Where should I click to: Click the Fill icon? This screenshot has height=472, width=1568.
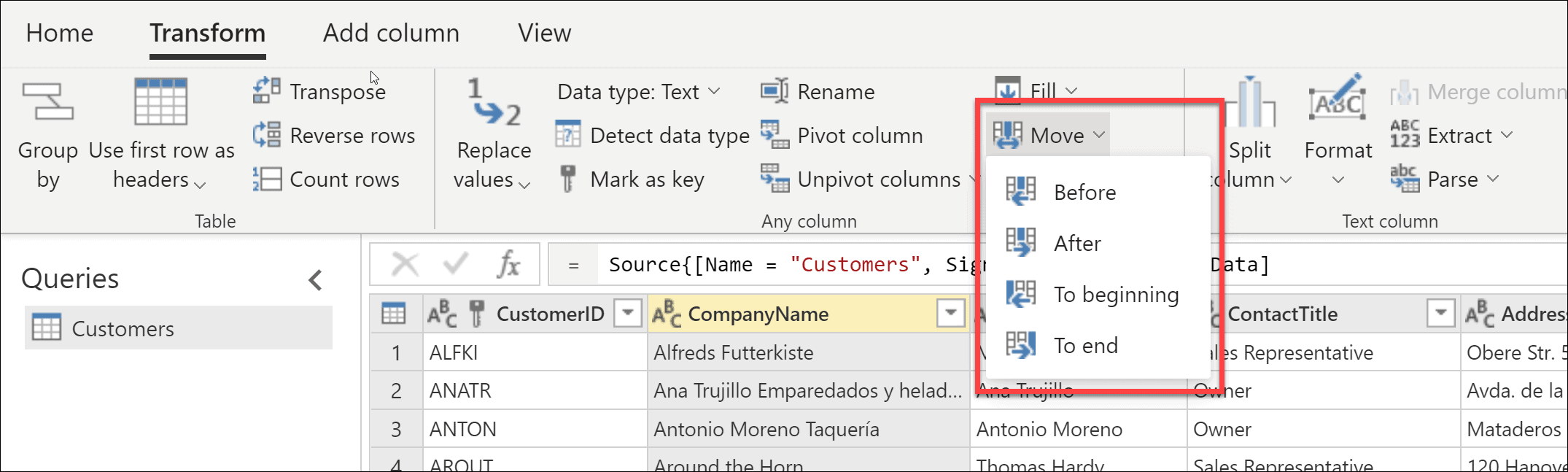[x=1008, y=90]
